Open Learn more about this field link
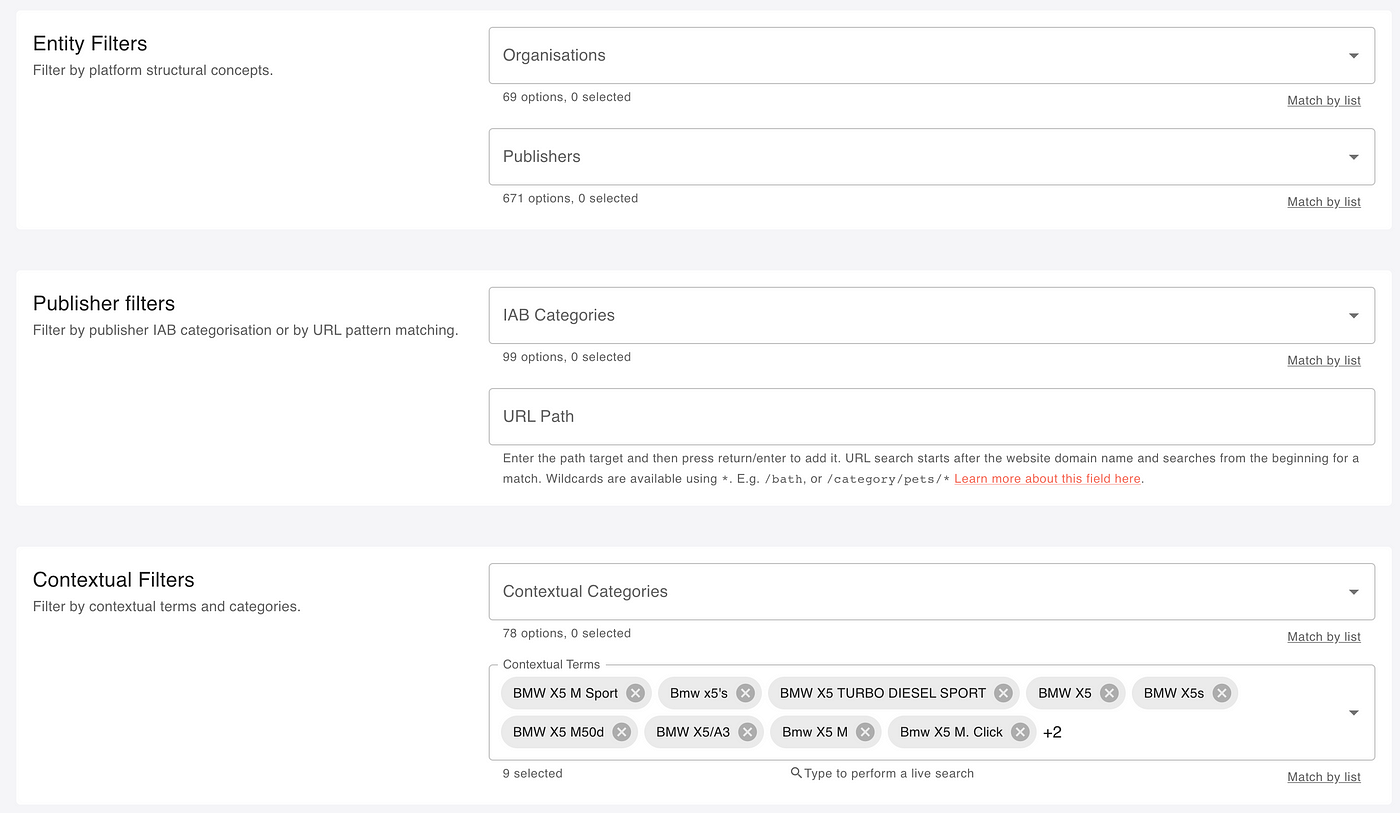Screen dimensions: 1400x813 tap(1047, 479)
